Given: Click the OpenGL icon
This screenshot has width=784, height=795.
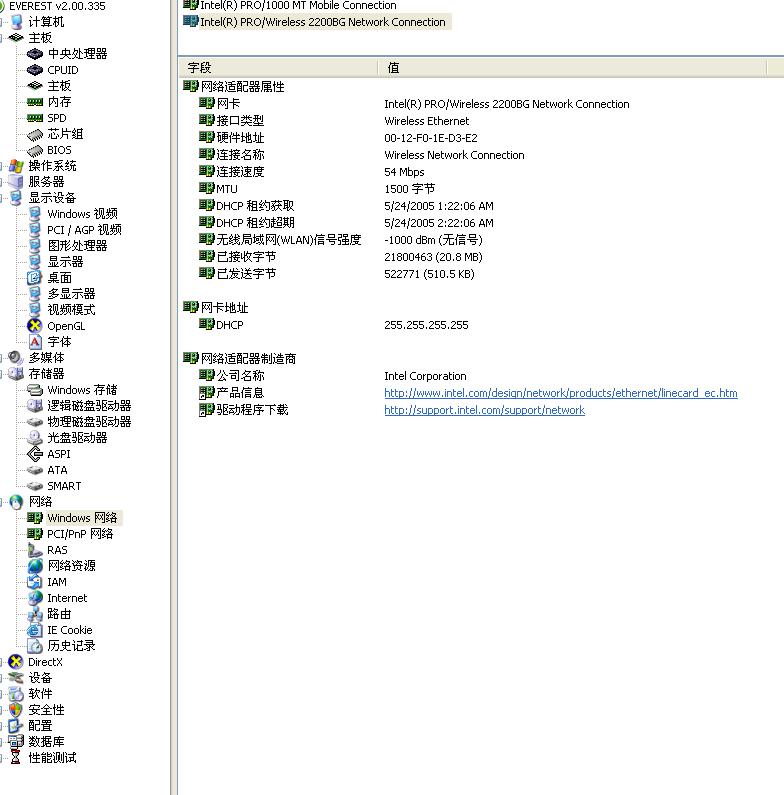Looking at the screenshot, I should (x=34, y=326).
